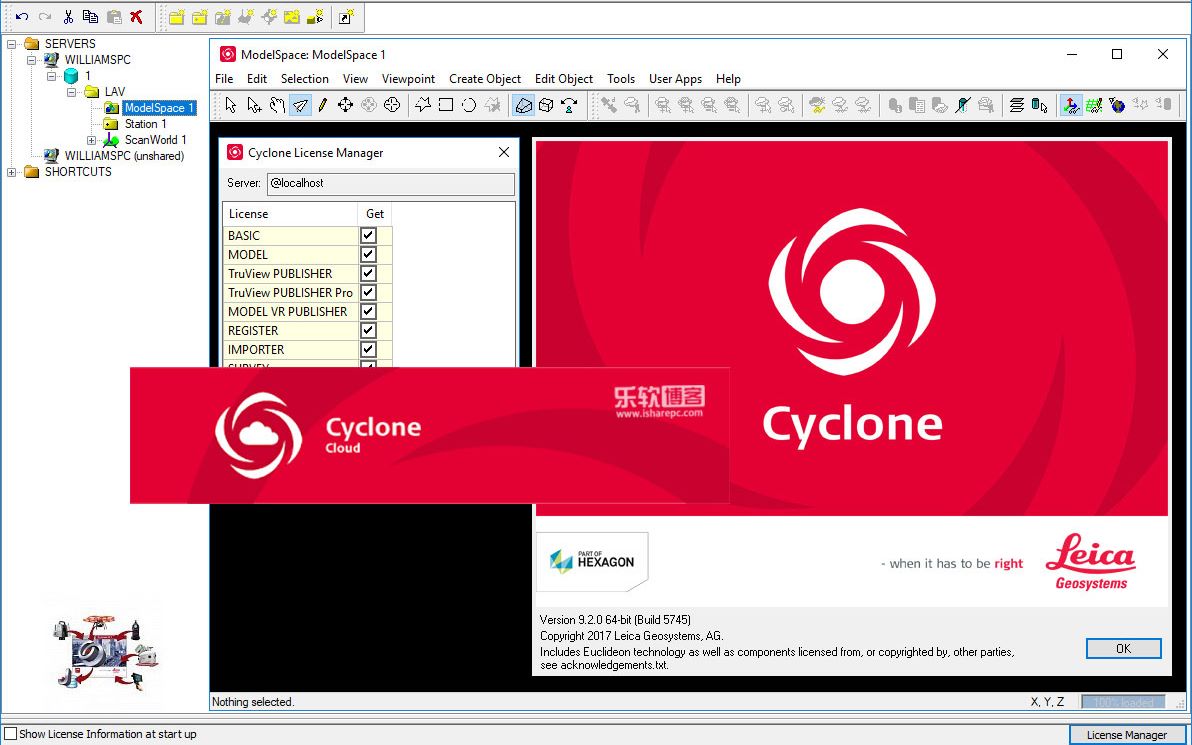Click the 100% loaded progress indicator
The height and width of the screenshot is (745, 1192).
pos(1122,702)
